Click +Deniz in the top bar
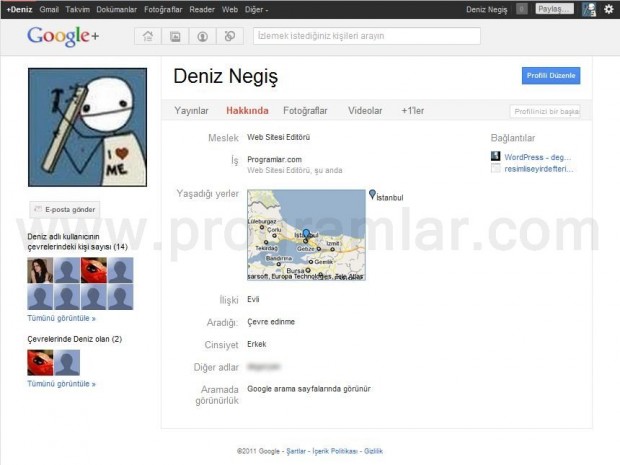 pyautogui.click(x=19, y=9)
